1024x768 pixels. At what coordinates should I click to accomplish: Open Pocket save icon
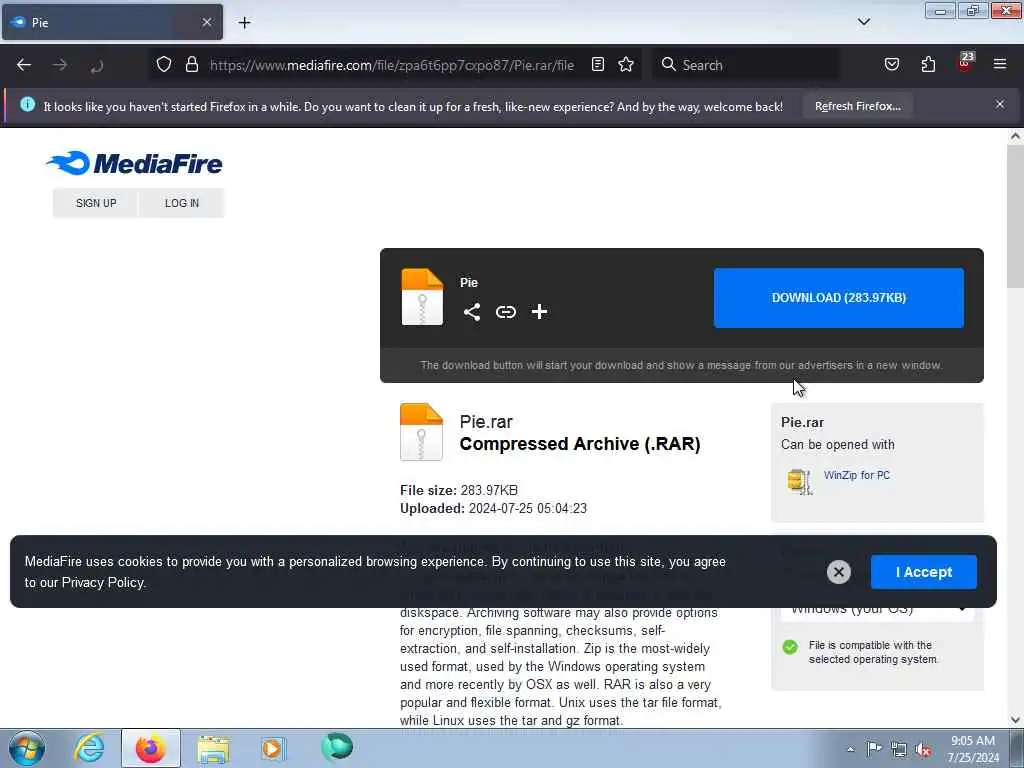coord(891,64)
